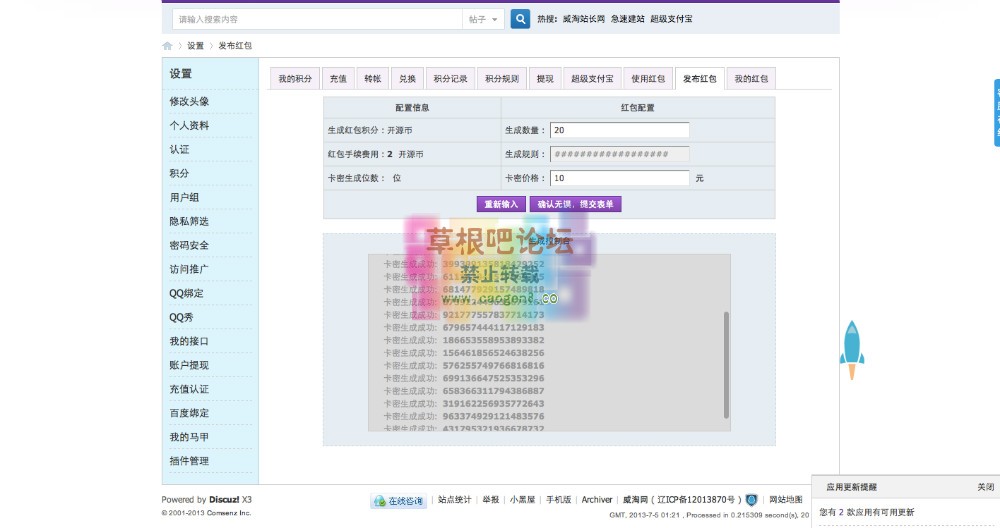Open the 帖子 search type dropdown
1000x528 pixels.
483,19
